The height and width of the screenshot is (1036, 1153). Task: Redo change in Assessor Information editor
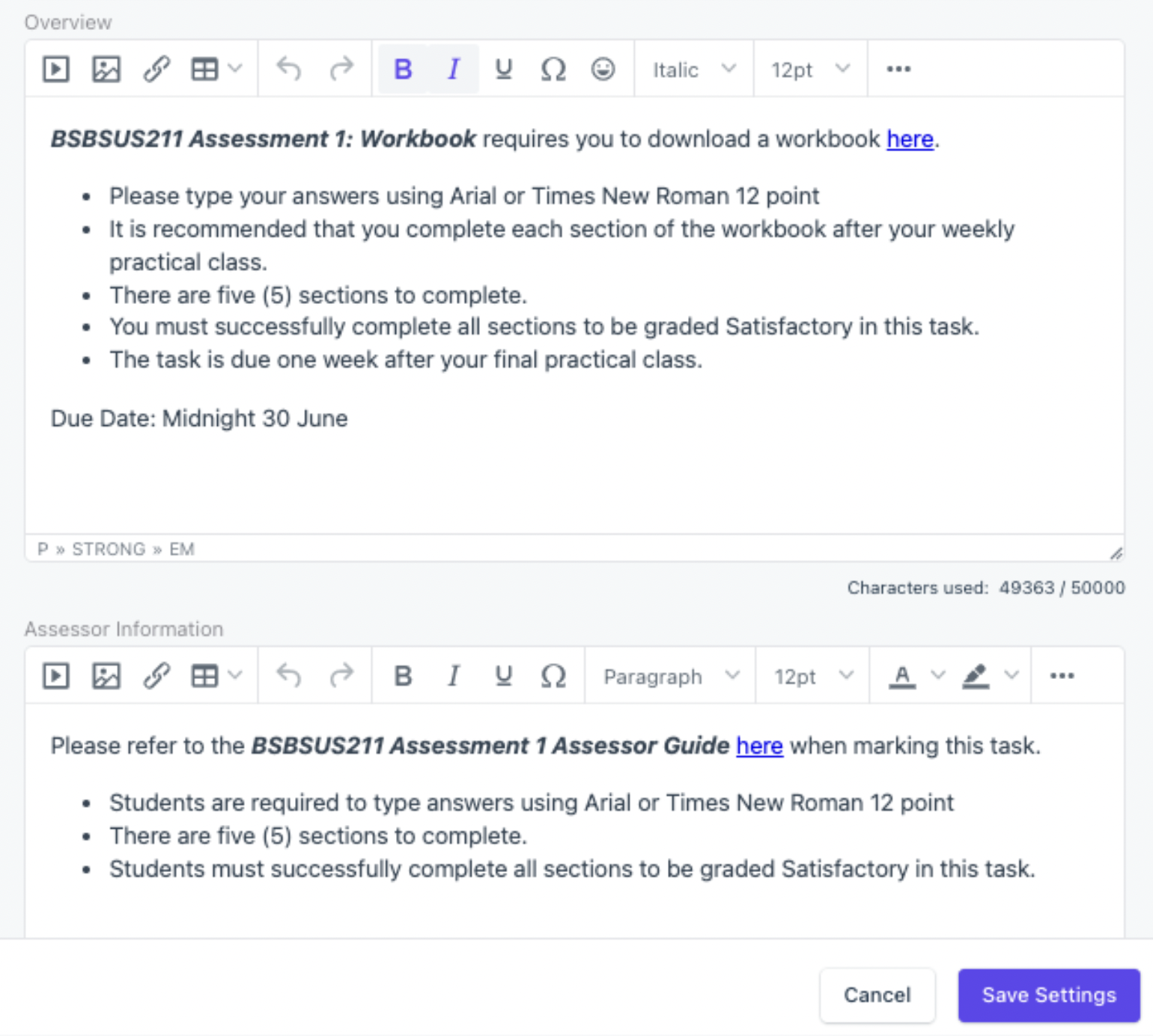pos(341,676)
